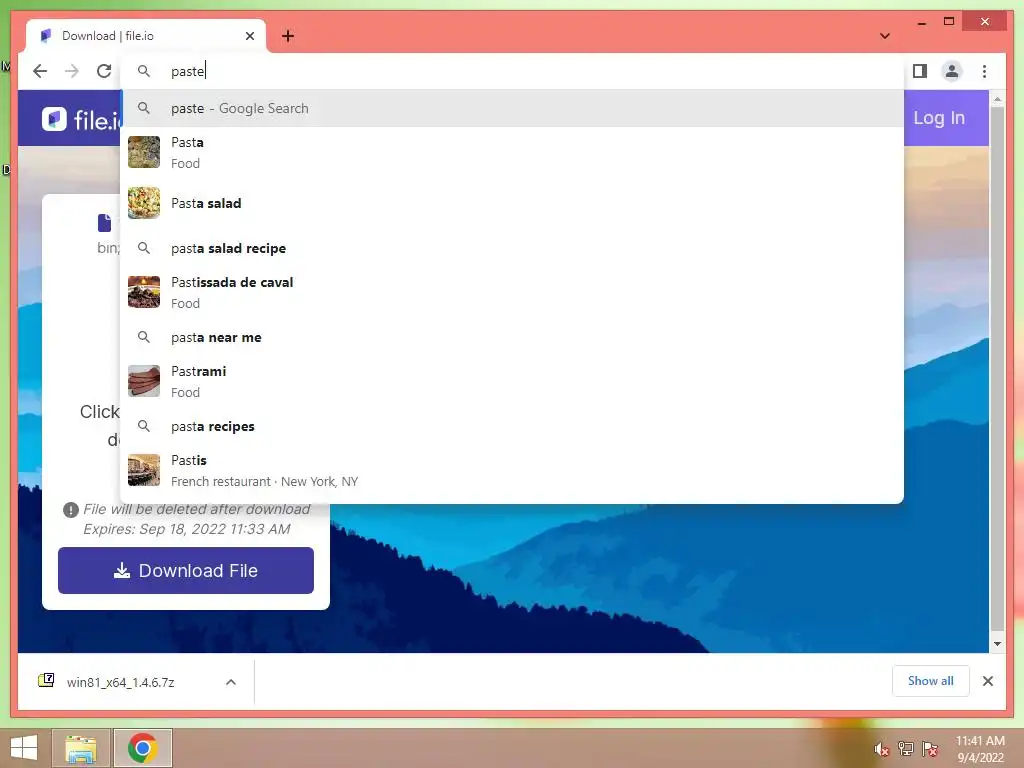
Task: Open the Chrome profile avatar menu
Action: [x=952, y=71]
